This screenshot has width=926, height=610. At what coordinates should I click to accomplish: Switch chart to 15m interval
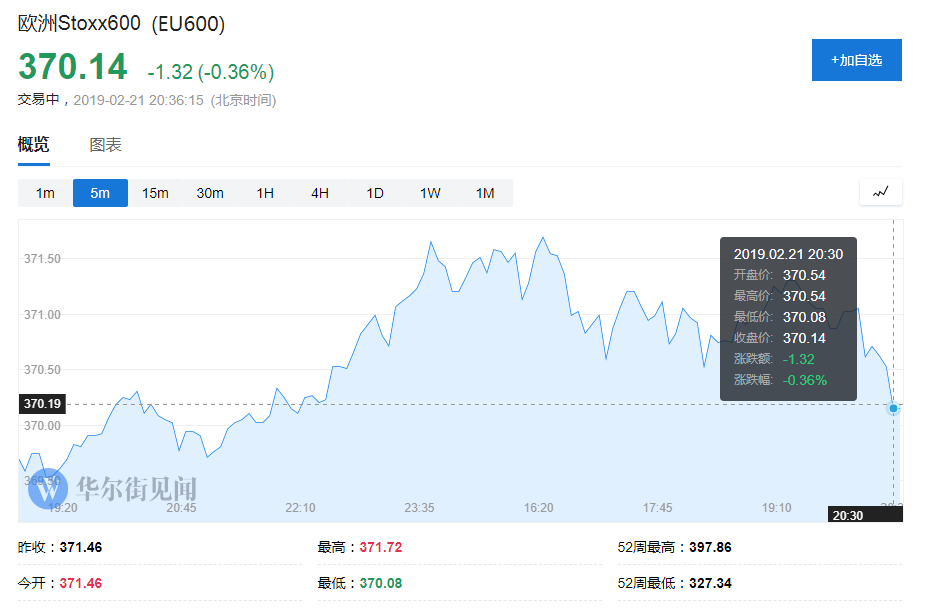[x=155, y=193]
